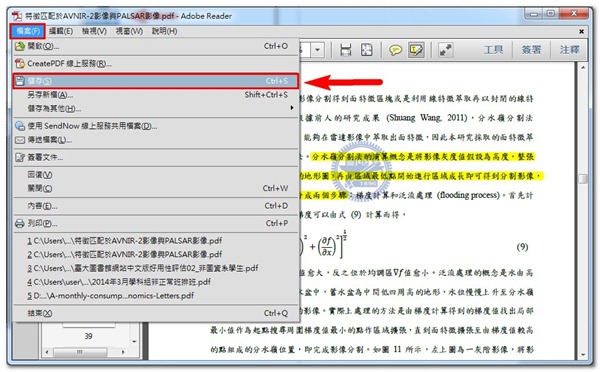
Task: Open recent file 5 nomics-Letters.pdf
Action: 111,296
